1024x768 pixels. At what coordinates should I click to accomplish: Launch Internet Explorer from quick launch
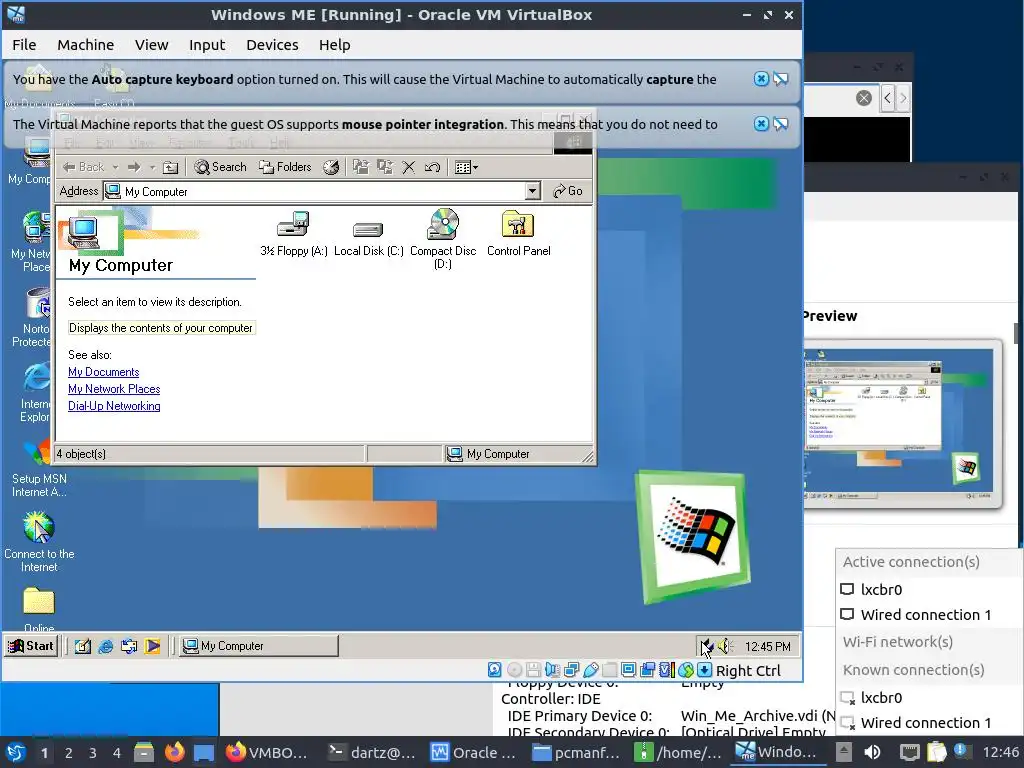coord(106,647)
